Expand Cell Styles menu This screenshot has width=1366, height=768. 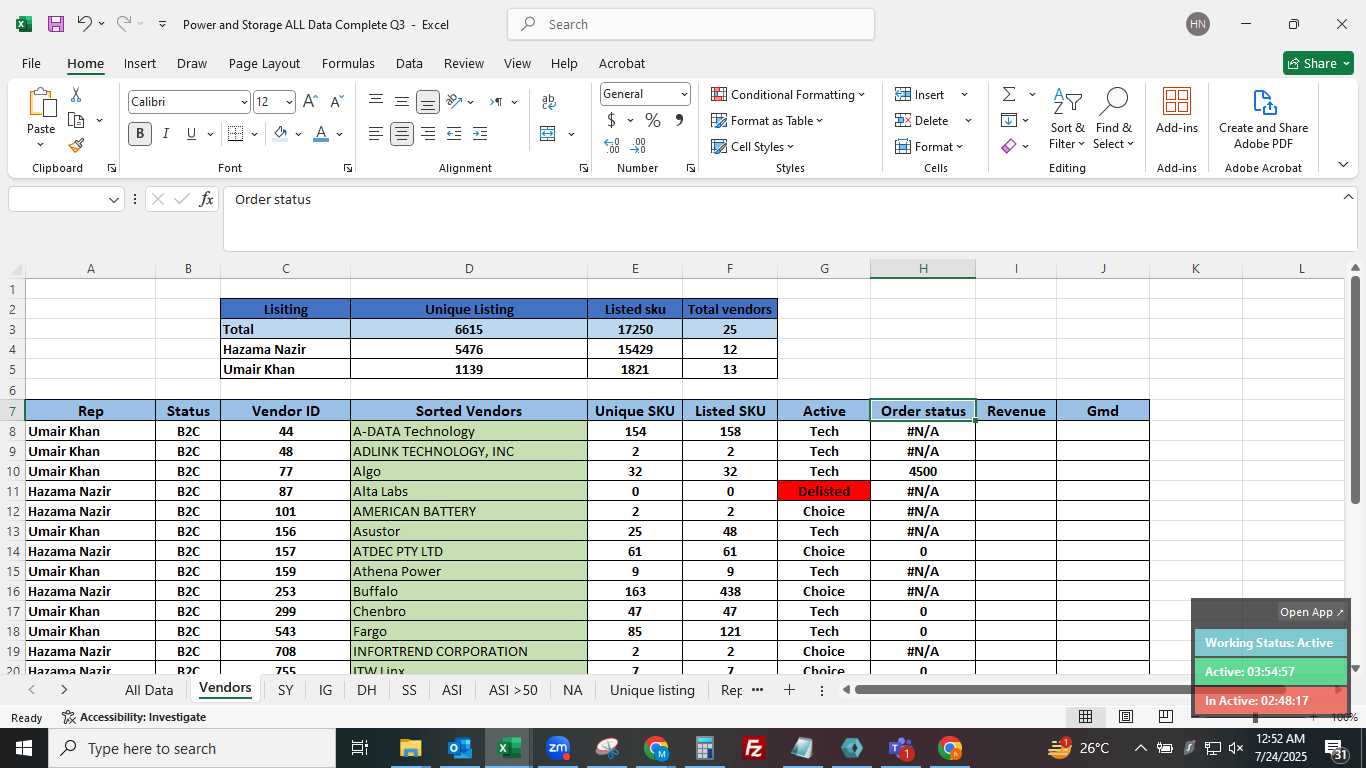pyautogui.click(x=752, y=146)
